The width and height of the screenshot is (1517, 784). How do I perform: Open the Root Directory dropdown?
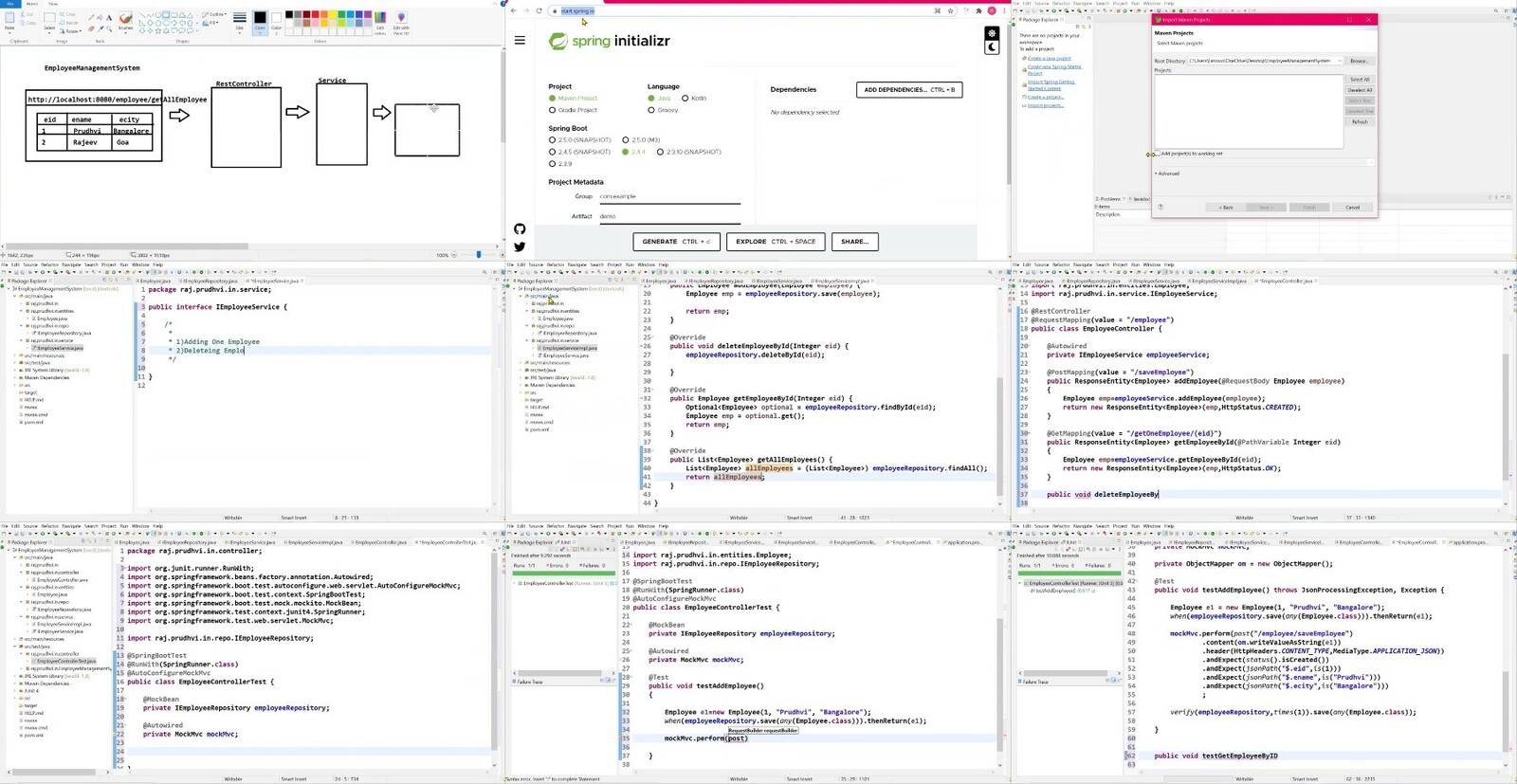coord(1339,61)
